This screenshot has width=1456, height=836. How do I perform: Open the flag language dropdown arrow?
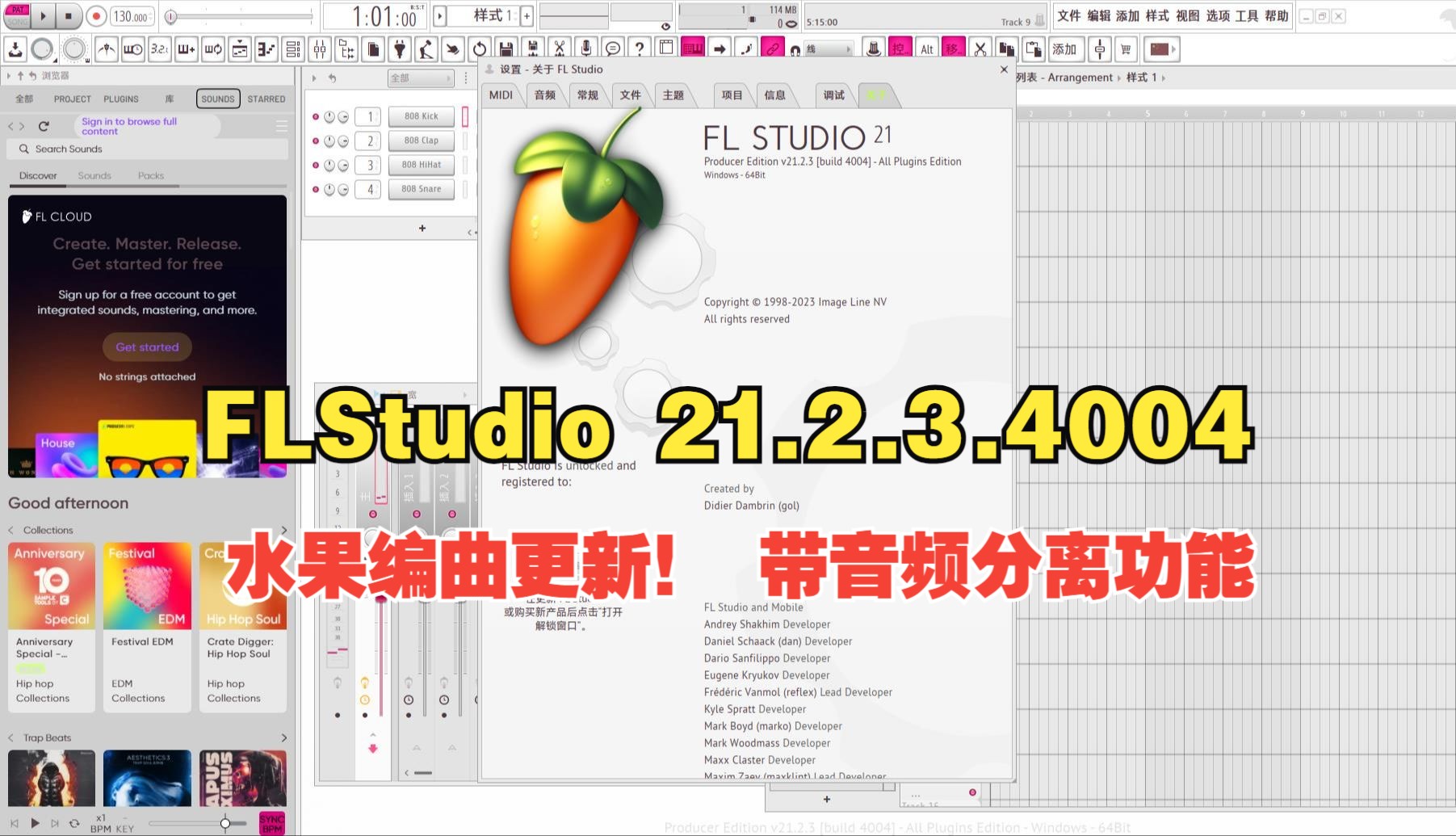(x=1173, y=49)
